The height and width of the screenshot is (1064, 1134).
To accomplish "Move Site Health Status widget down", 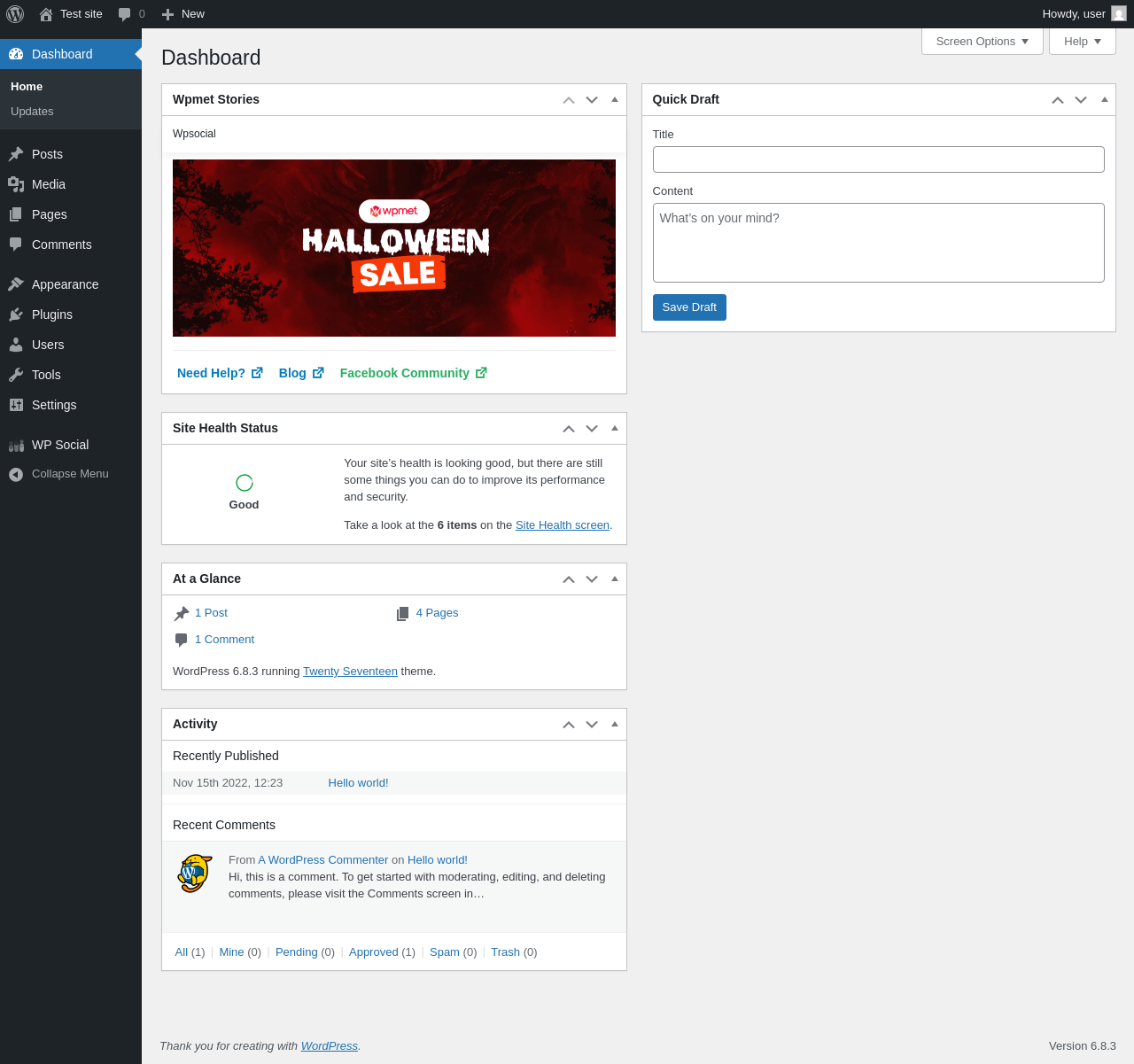I will [592, 429].
